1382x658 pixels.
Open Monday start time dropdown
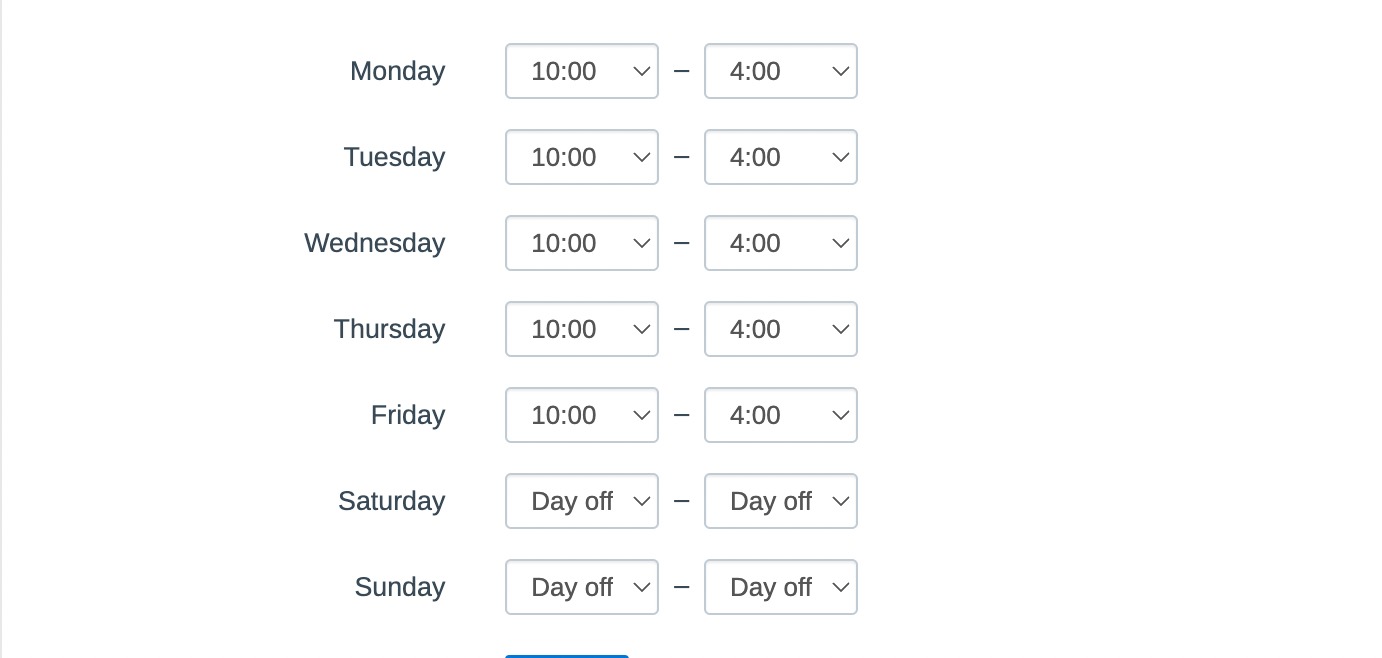point(581,71)
